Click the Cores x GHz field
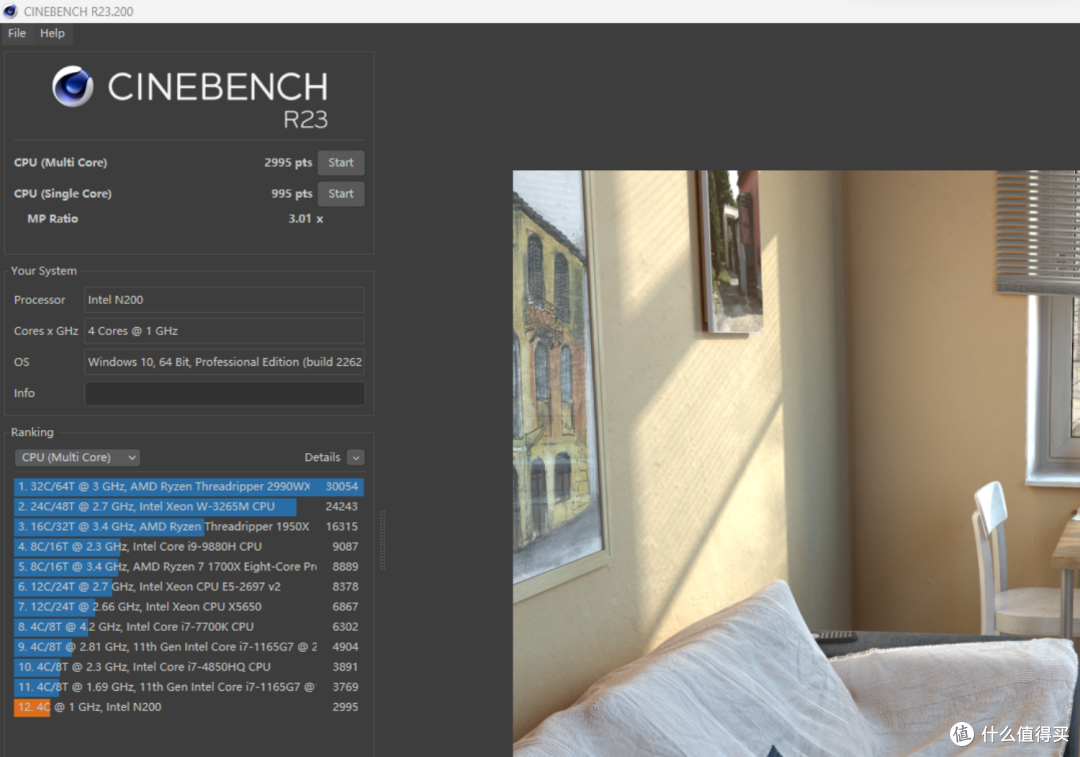 click(224, 331)
